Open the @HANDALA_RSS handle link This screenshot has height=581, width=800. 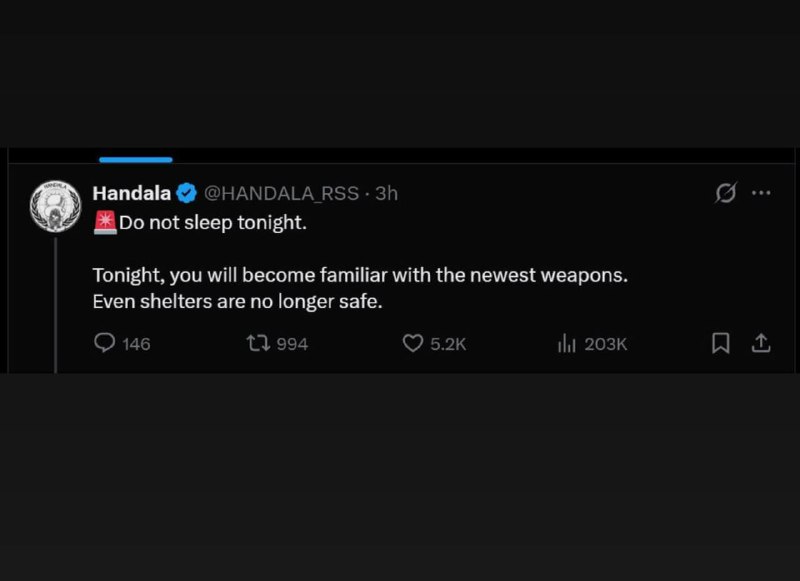click(x=281, y=193)
